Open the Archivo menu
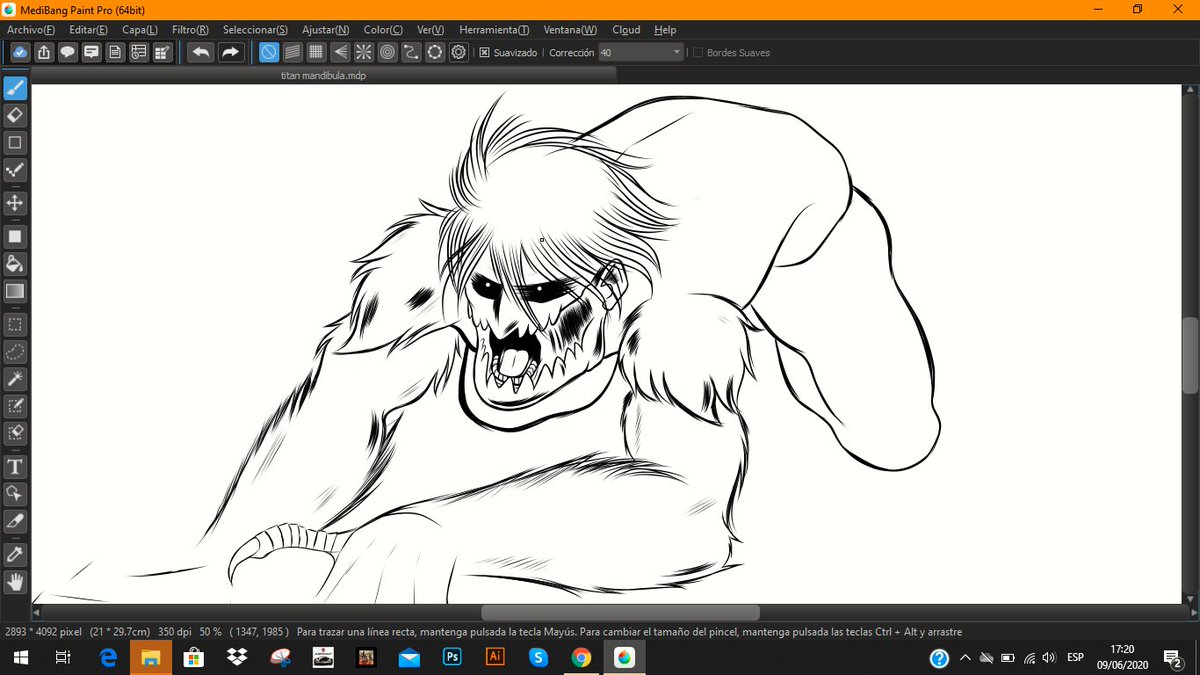1200x675 pixels. coord(31,30)
